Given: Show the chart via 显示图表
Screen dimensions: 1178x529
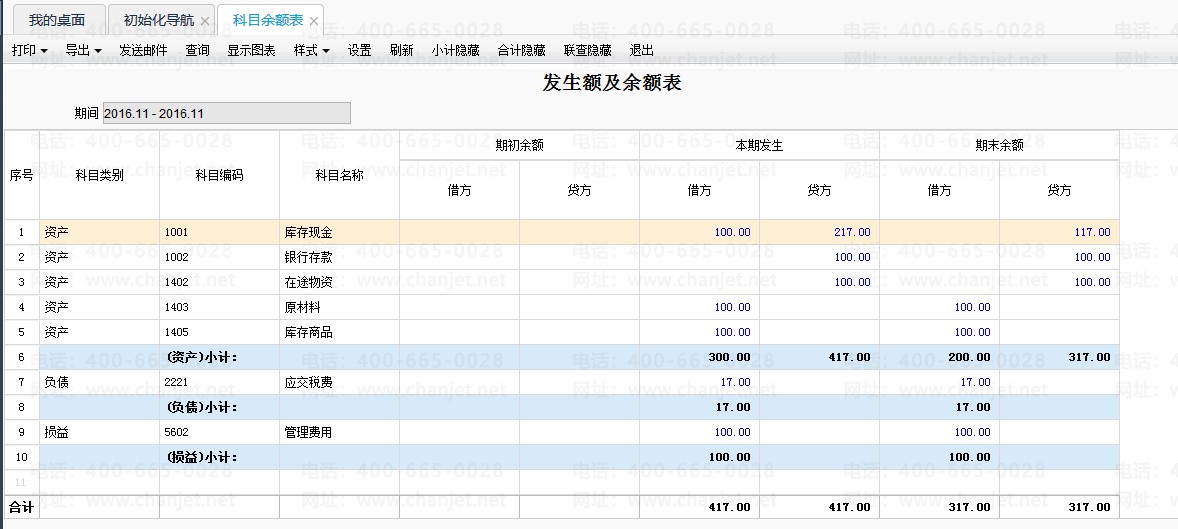Looking at the screenshot, I should [252, 50].
